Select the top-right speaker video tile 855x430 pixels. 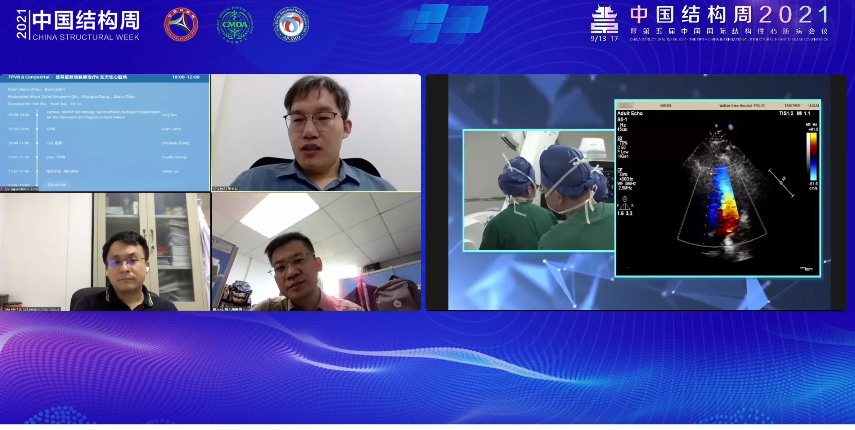click(316, 132)
